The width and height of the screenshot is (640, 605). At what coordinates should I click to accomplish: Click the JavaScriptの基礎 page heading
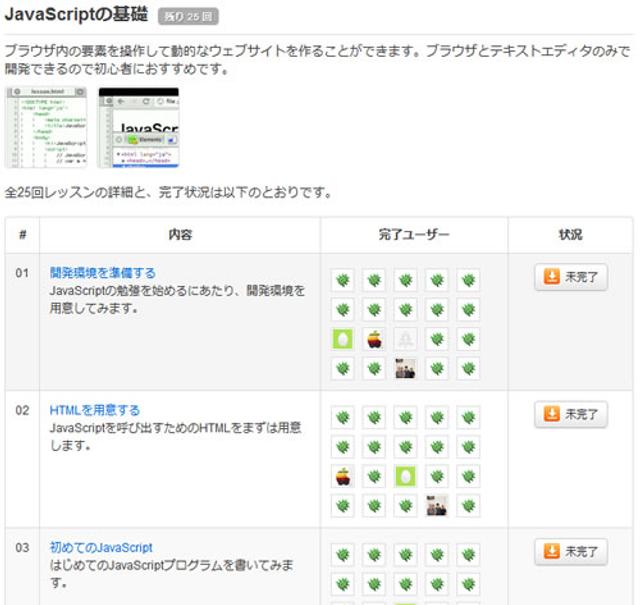click(76, 15)
